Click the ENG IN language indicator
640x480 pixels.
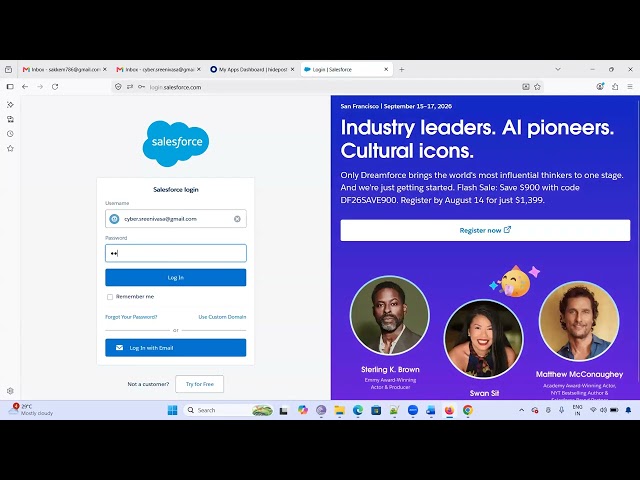tap(577, 410)
